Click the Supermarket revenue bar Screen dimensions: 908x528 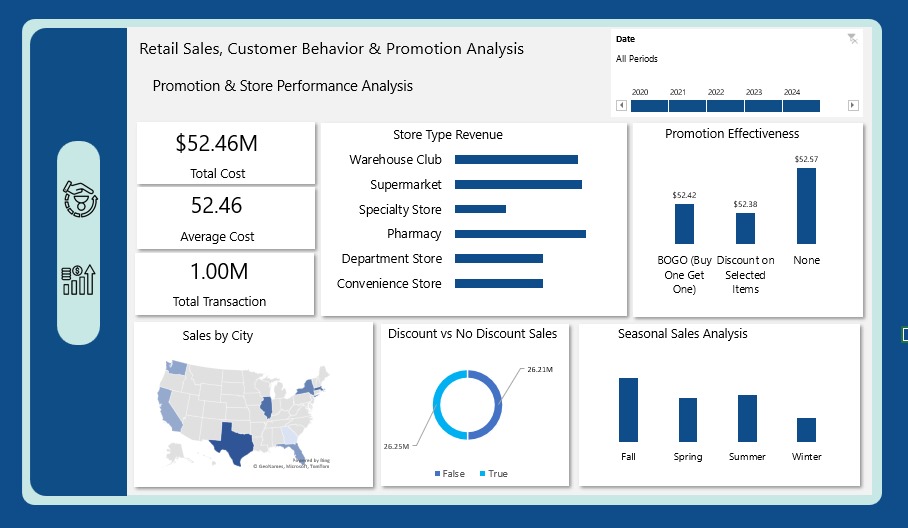518,184
